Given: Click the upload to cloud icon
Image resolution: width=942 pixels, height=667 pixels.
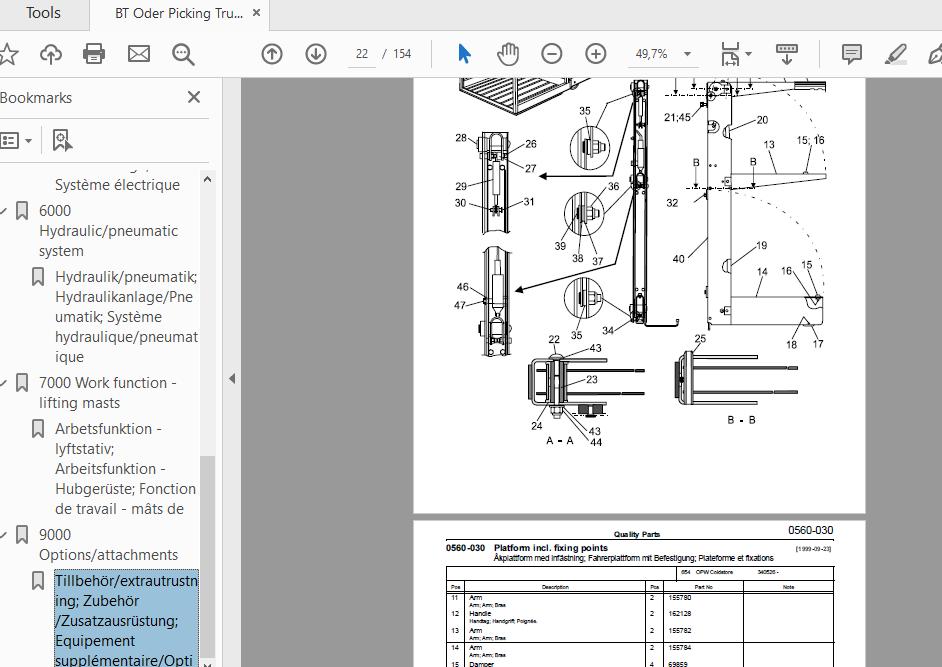Looking at the screenshot, I should (51, 54).
